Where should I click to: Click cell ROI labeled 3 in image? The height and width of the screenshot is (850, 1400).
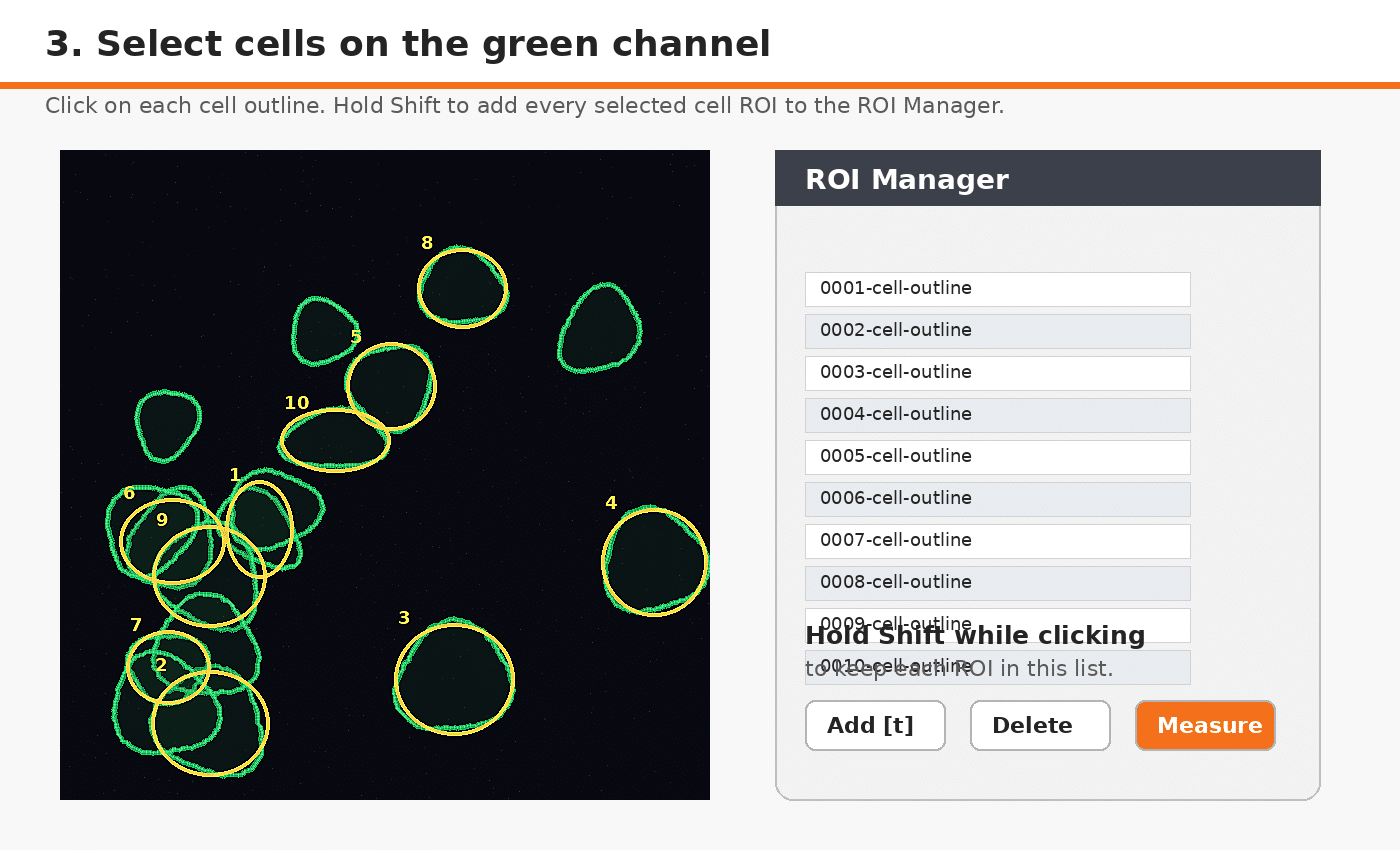coord(454,679)
